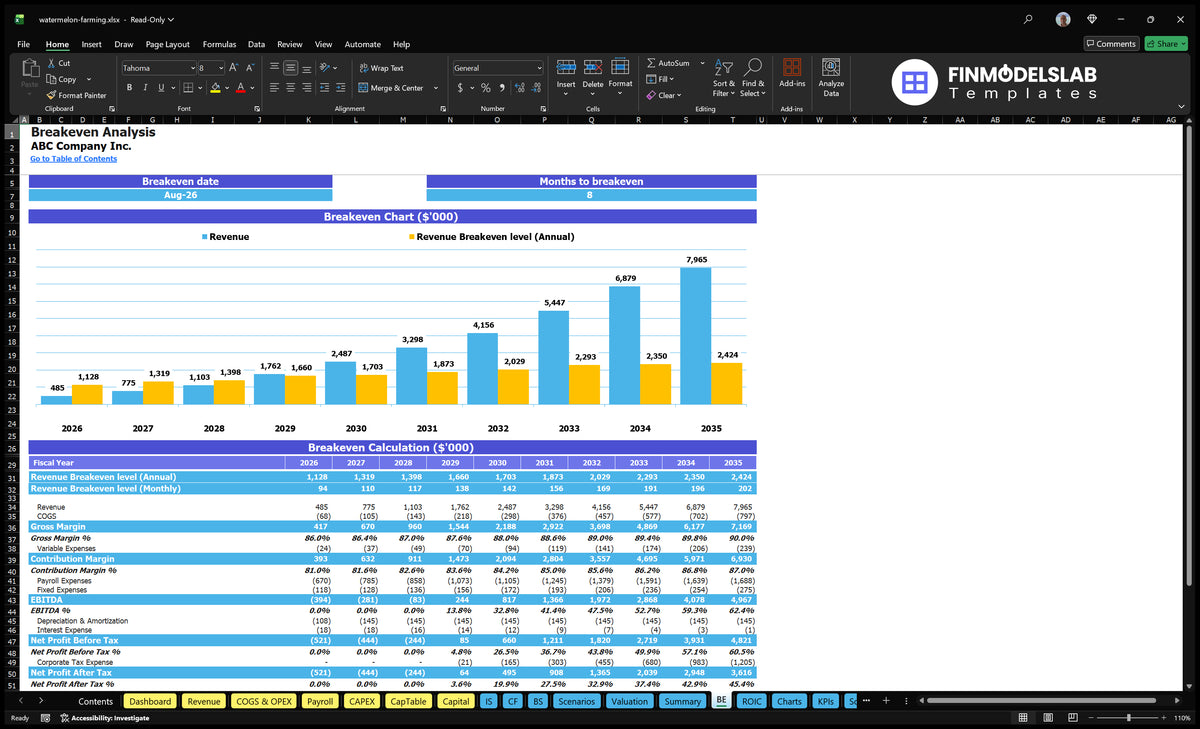This screenshot has height=729, width=1200.
Task: Expand the Clear dropdown in Editing
Action: tap(679, 95)
